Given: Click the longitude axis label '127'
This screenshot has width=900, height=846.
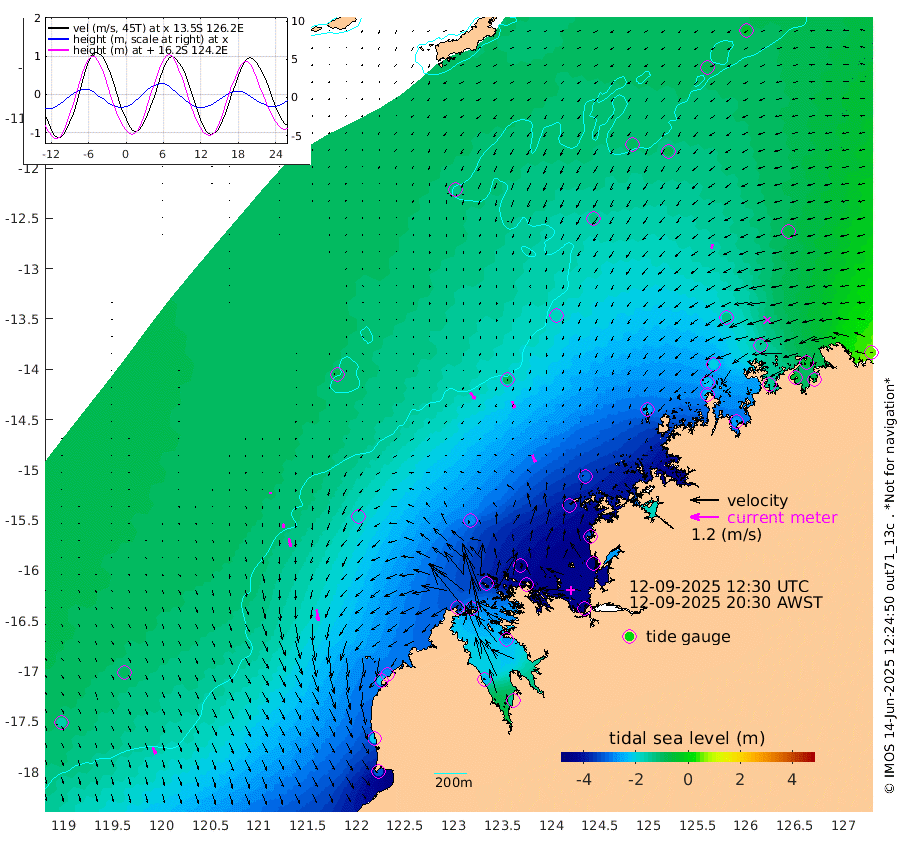Looking at the screenshot, I should (843, 826).
